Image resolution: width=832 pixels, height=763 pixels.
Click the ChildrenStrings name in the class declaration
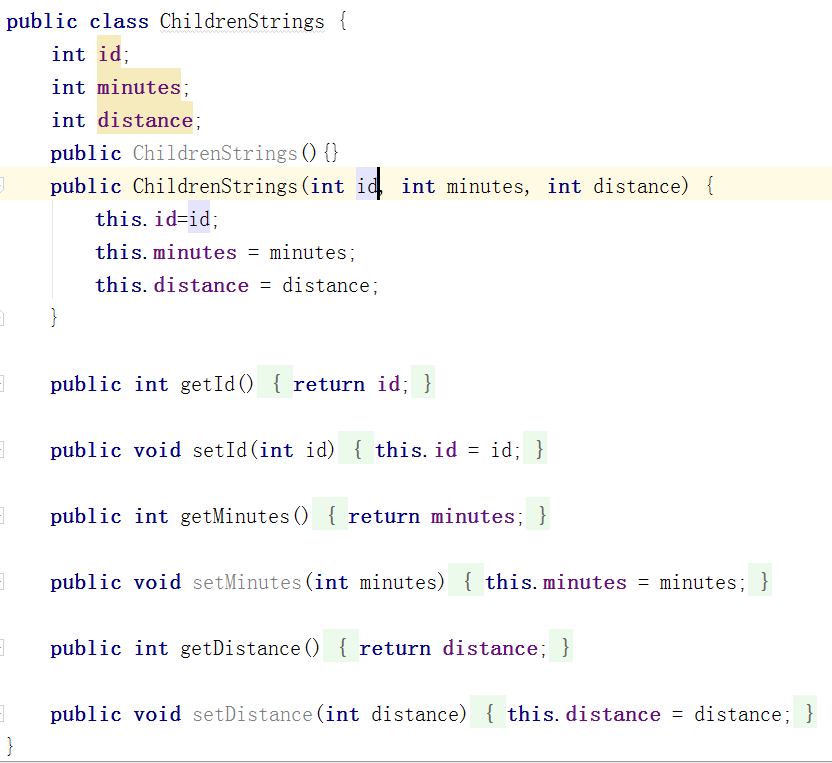click(242, 22)
